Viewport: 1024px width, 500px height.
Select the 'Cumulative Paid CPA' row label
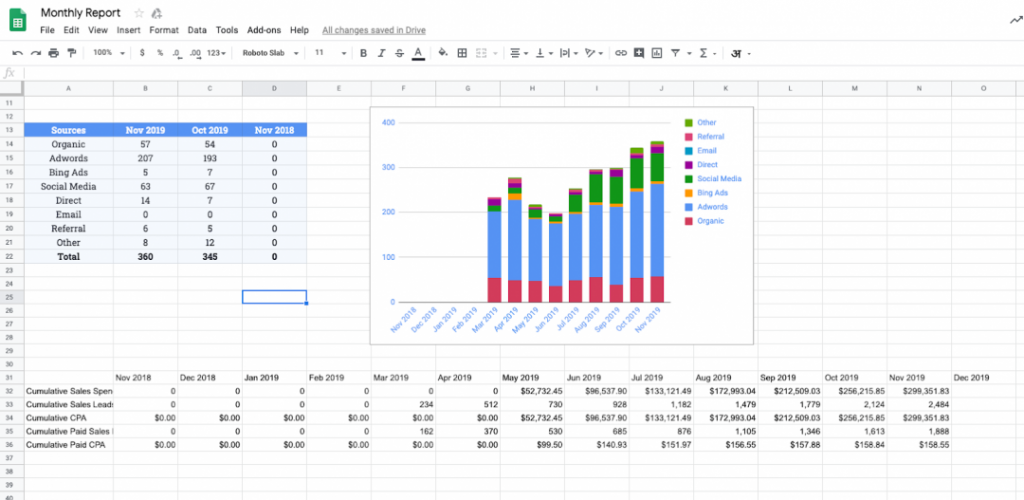pos(69,445)
